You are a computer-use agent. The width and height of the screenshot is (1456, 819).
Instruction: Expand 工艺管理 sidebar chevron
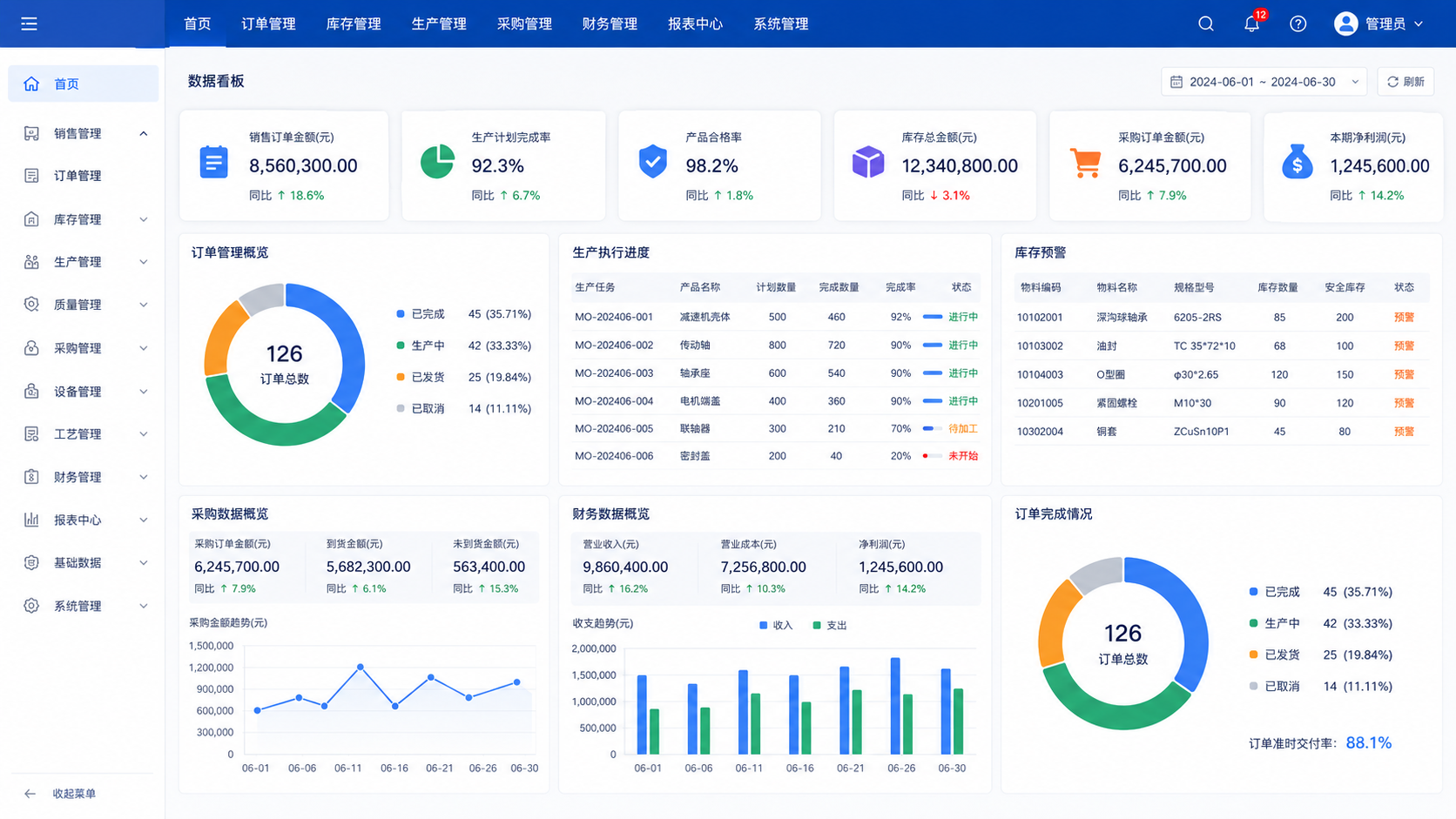point(144,433)
